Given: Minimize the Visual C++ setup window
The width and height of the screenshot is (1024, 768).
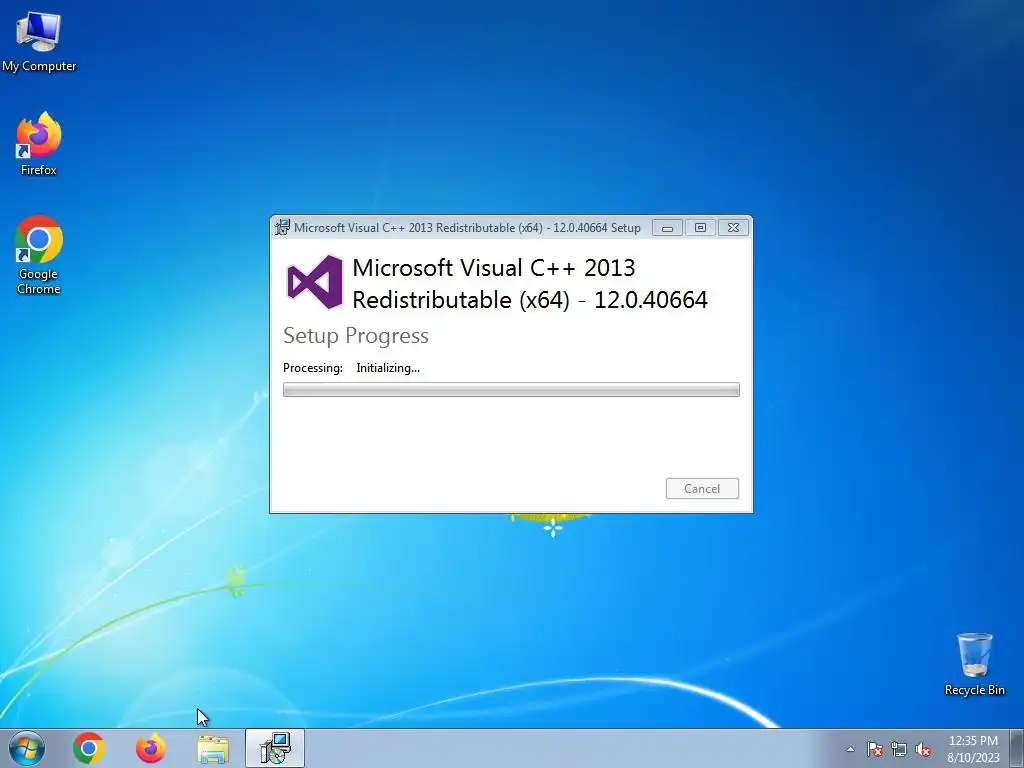Looking at the screenshot, I should click(x=667, y=228).
